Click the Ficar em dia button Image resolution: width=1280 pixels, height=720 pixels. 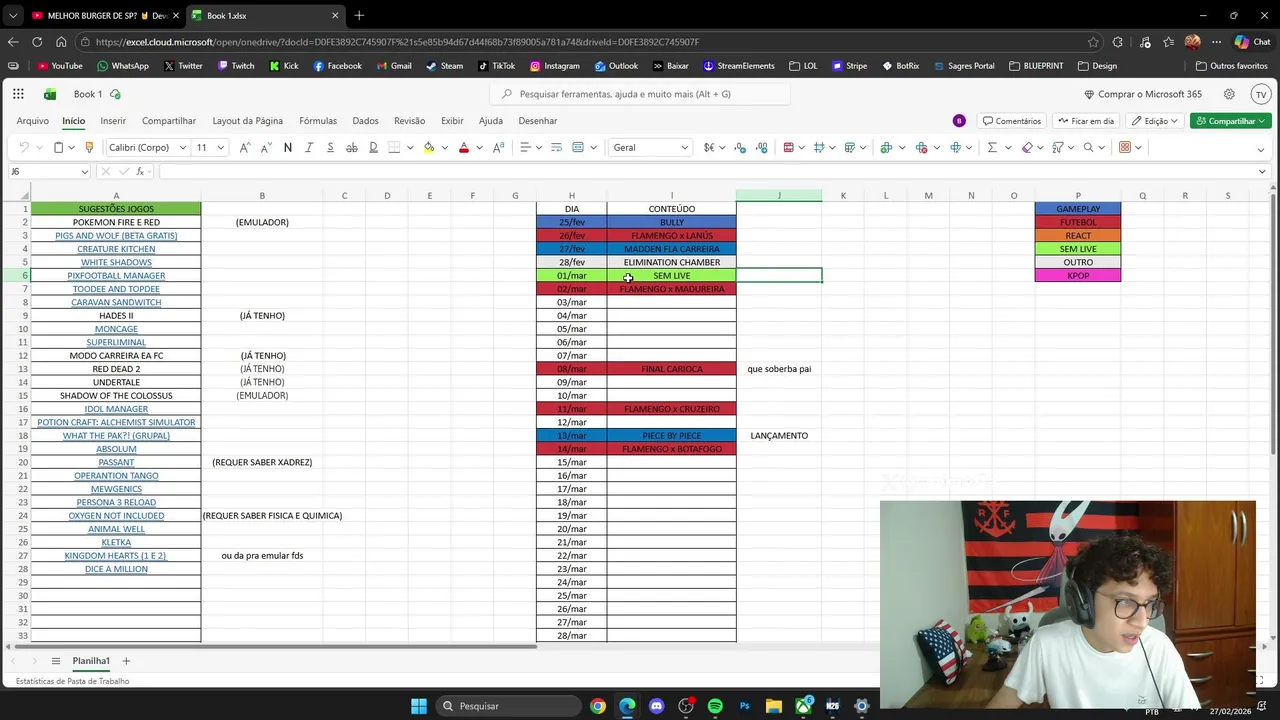[1086, 121]
